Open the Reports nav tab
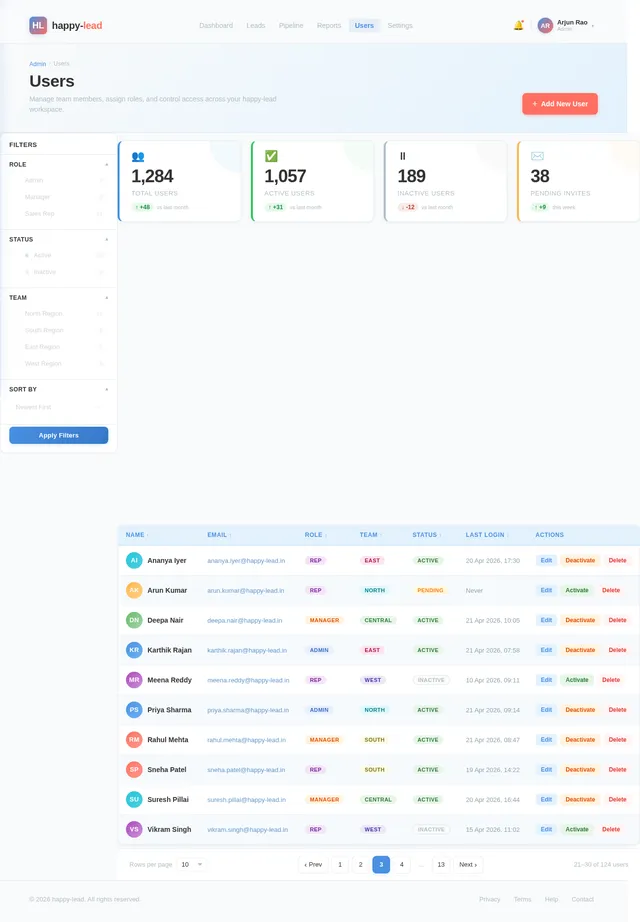 tap(329, 25)
